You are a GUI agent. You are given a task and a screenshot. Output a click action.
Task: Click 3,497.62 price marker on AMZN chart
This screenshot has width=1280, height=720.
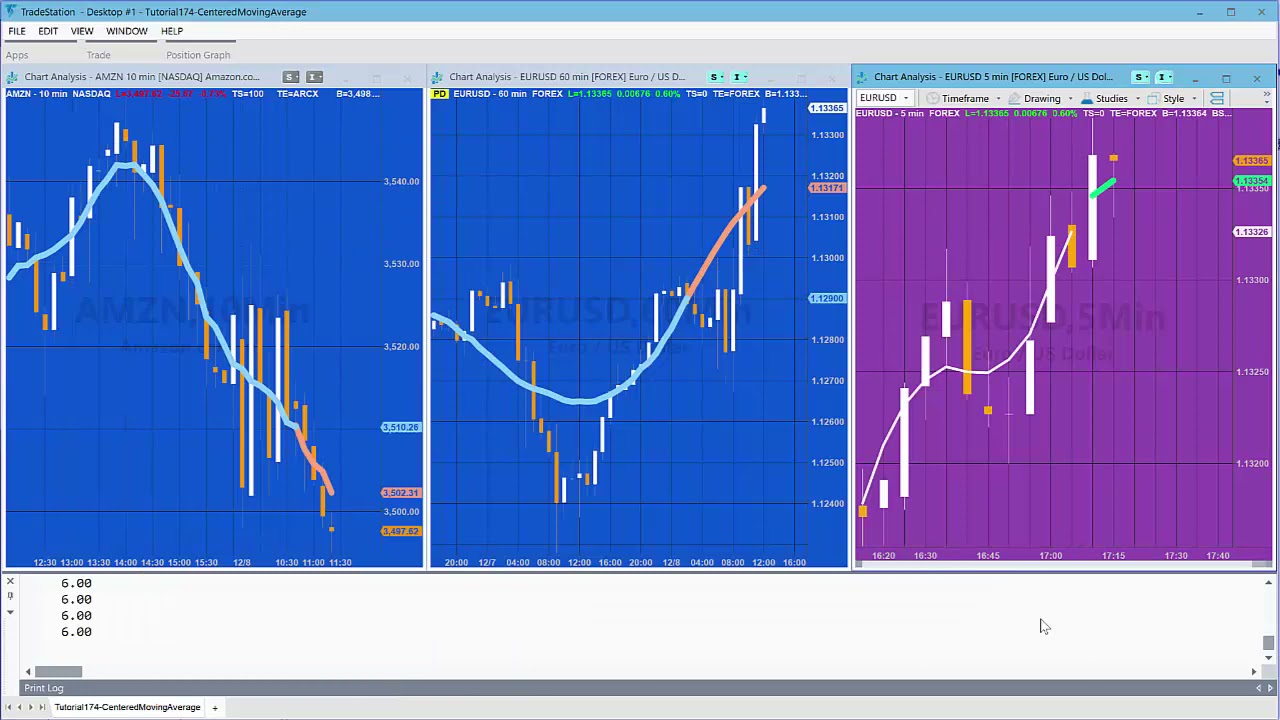[401, 531]
